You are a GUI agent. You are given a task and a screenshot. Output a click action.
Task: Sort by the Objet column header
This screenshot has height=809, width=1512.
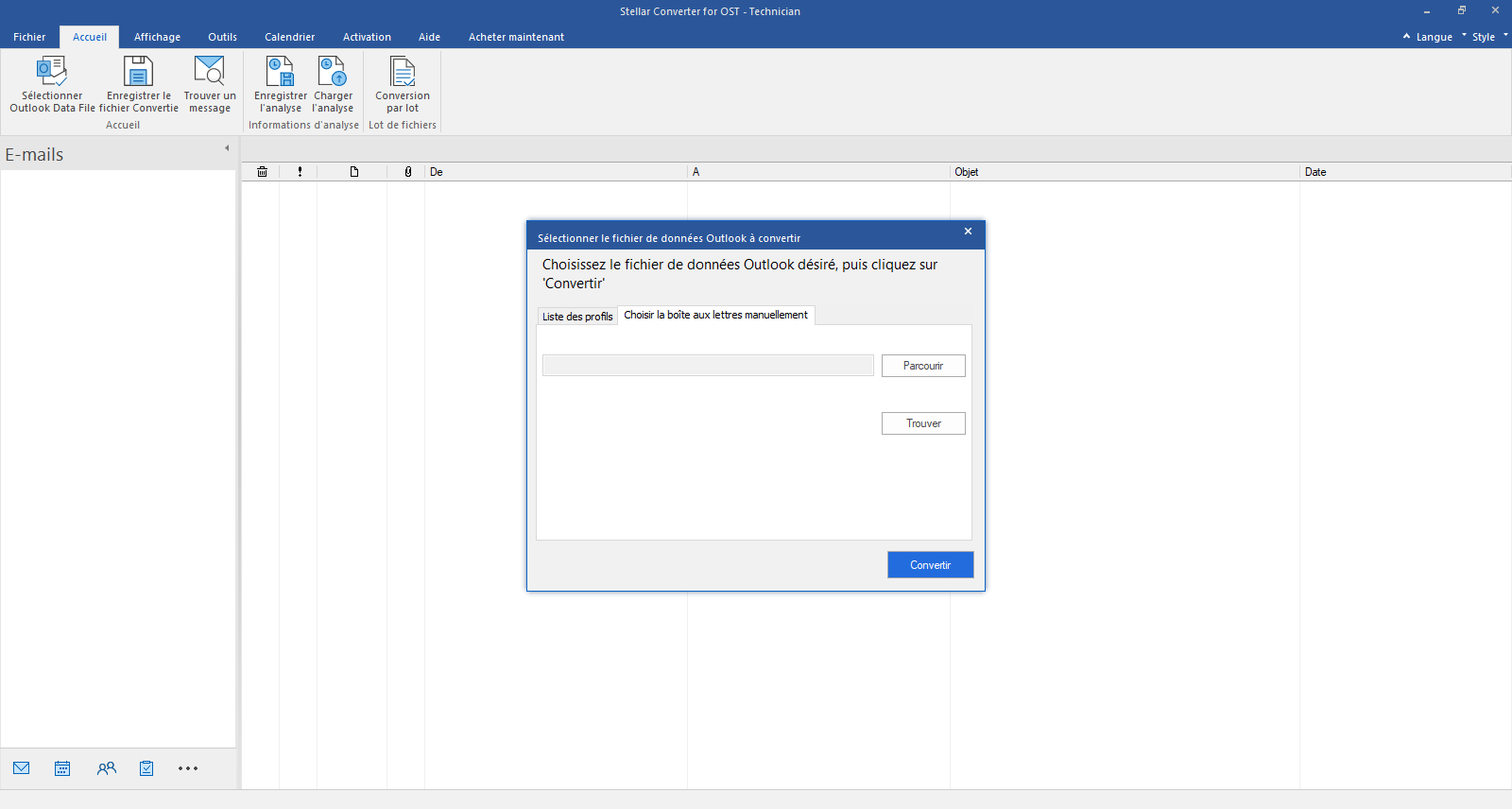[x=1125, y=172]
